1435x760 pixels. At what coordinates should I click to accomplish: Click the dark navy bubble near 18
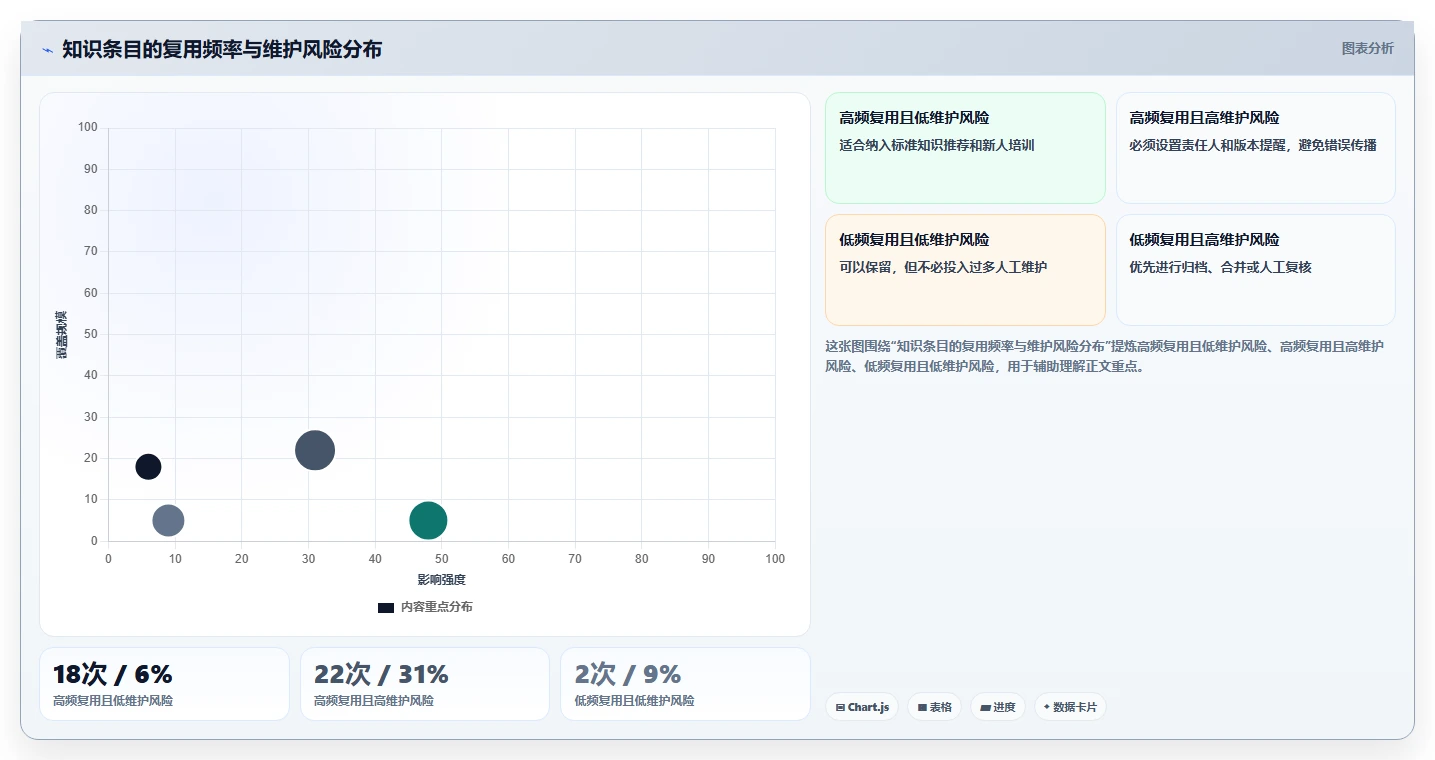point(148,467)
